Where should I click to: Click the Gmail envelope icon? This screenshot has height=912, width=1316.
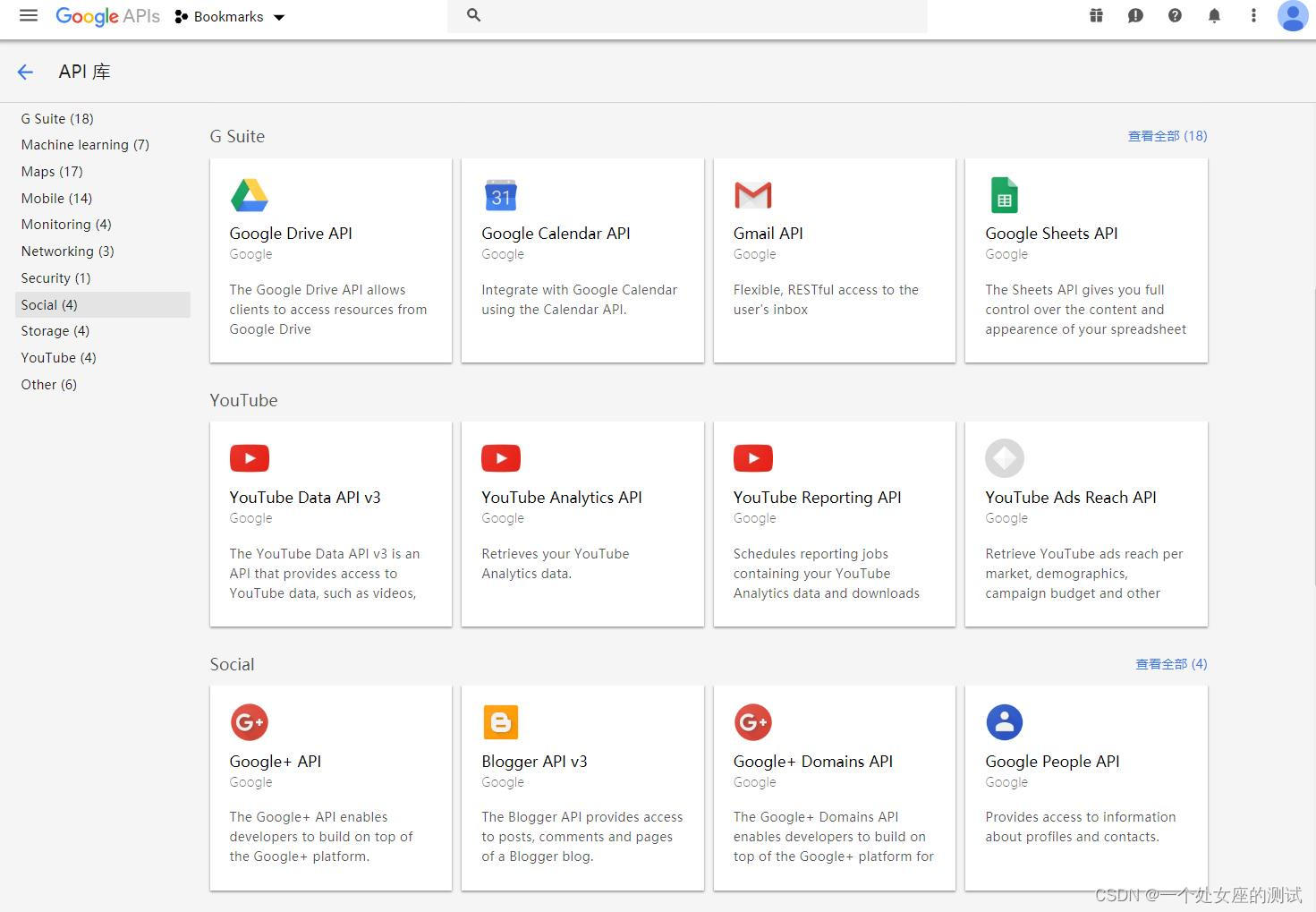pos(753,195)
